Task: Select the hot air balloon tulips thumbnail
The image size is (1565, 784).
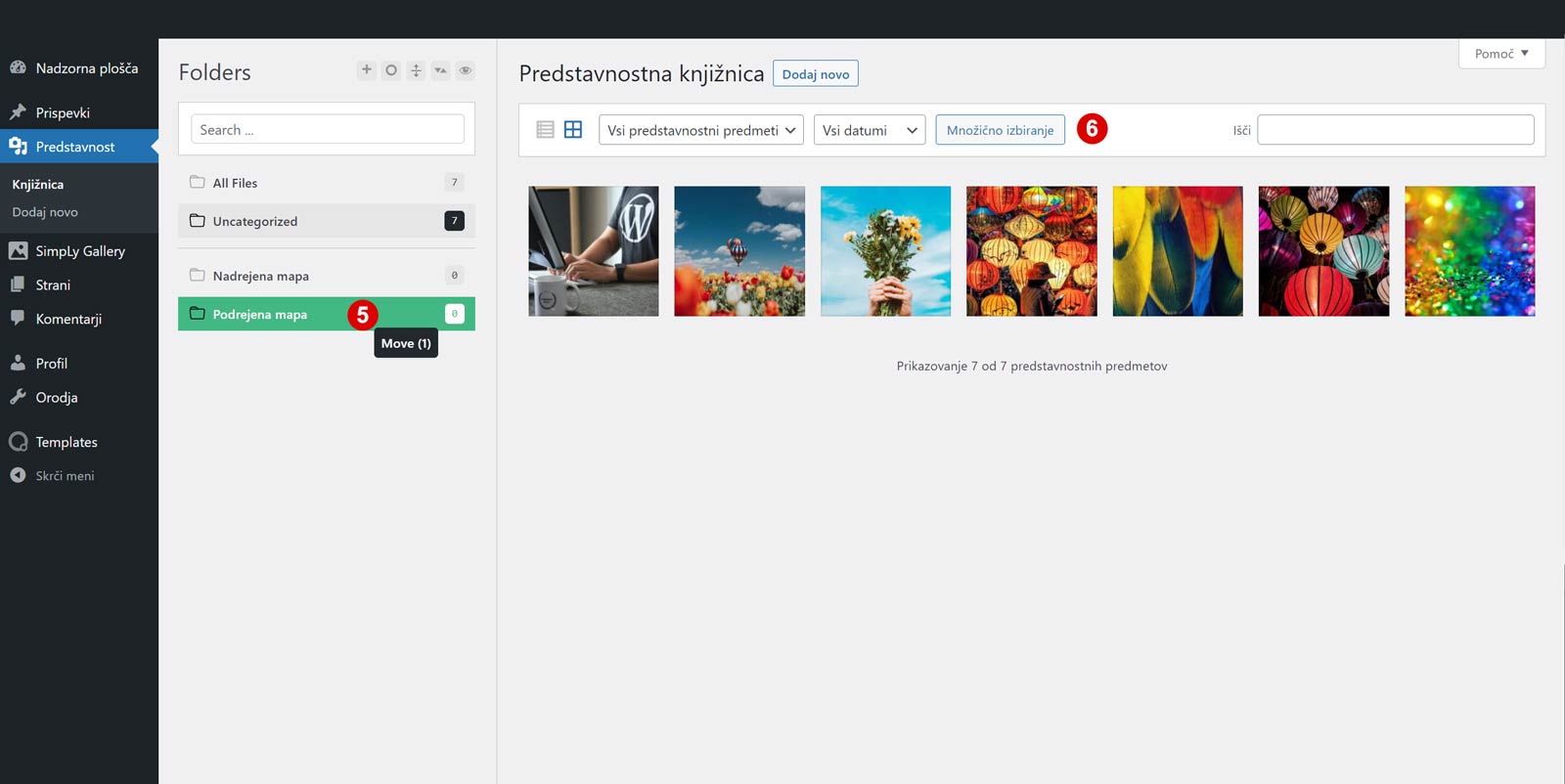Action: click(x=739, y=251)
